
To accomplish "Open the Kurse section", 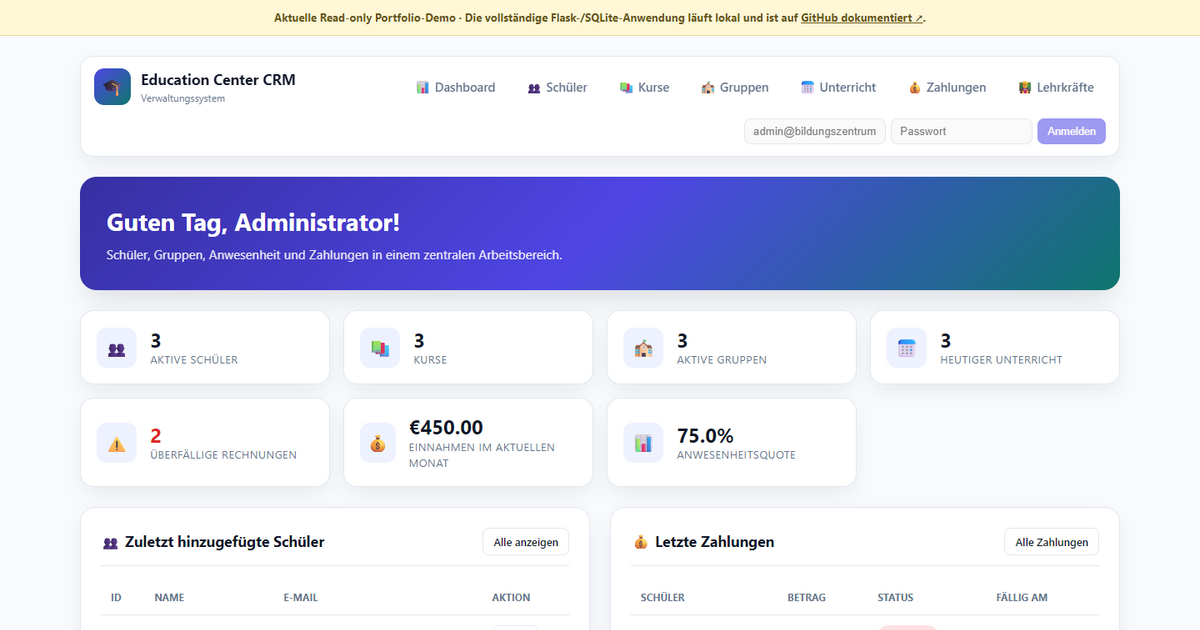I will point(645,88).
